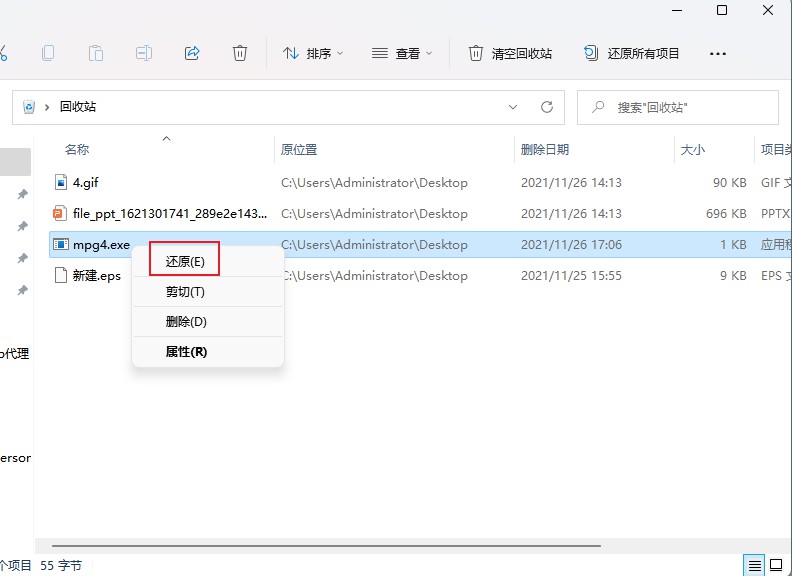Click the 696 KB size cell
The height and width of the screenshot is (576, 792).
pyautogui.click(x=726, y=214)
